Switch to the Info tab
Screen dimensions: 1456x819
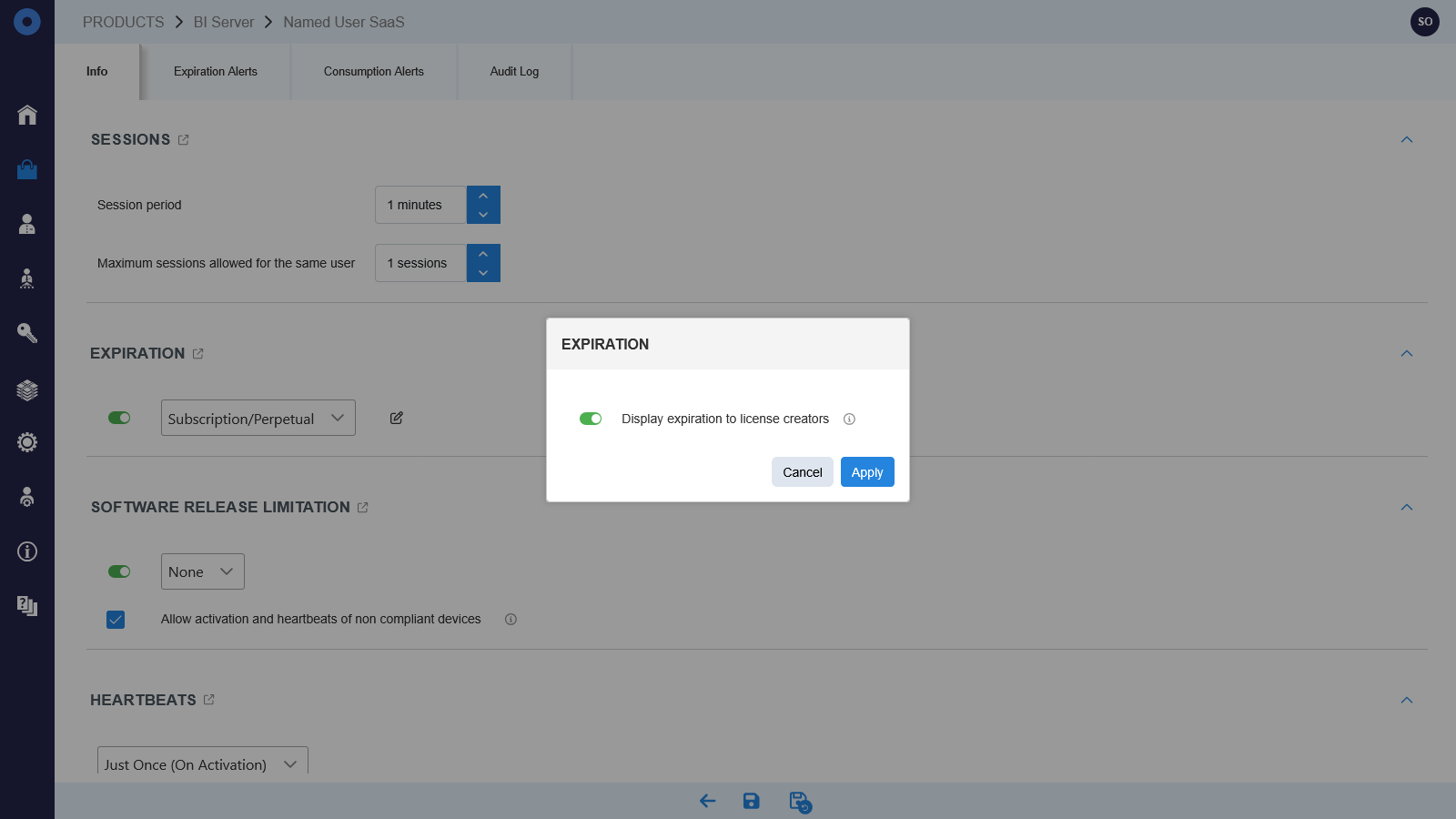pyautogui.click(x=97, y=72)
